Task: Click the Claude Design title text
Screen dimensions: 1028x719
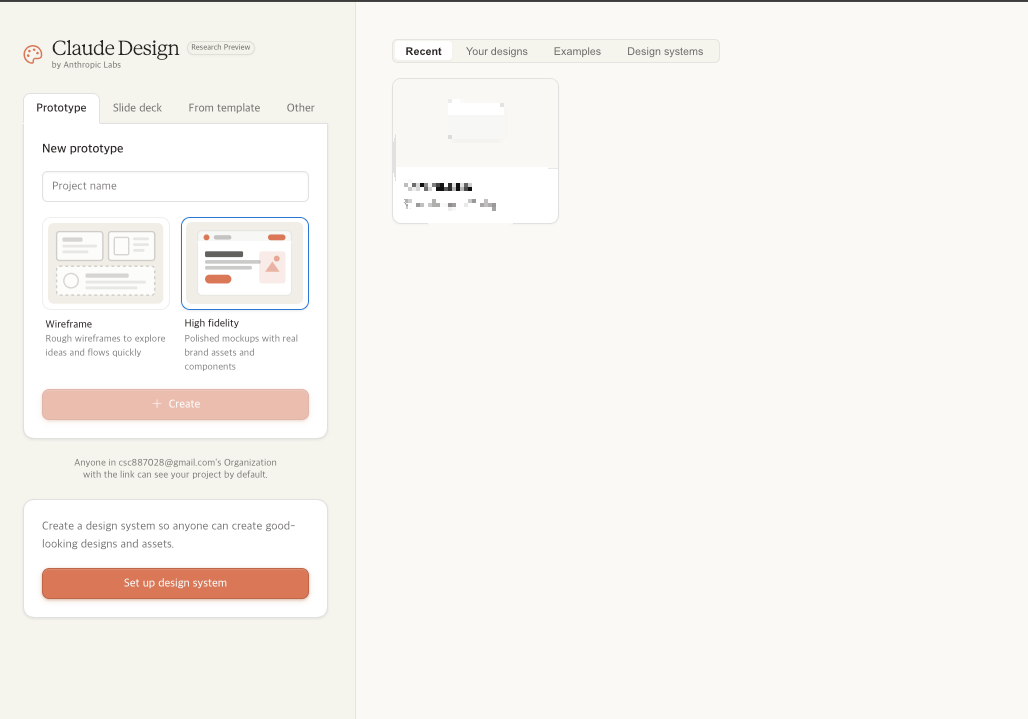Action: pyautogui.click(x=115, y=48)
